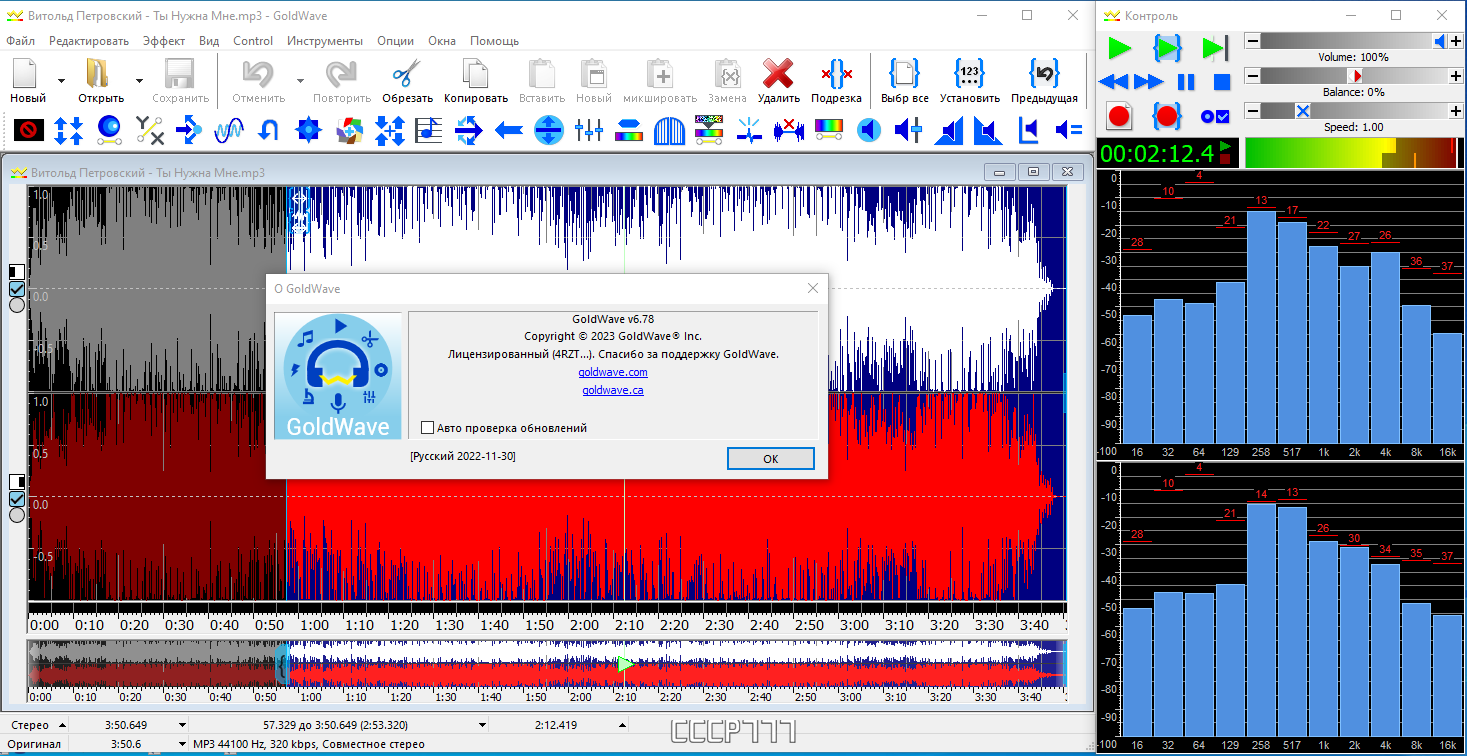
Task: Click the blue arch filter effect icon
Action: coord(669,129)
